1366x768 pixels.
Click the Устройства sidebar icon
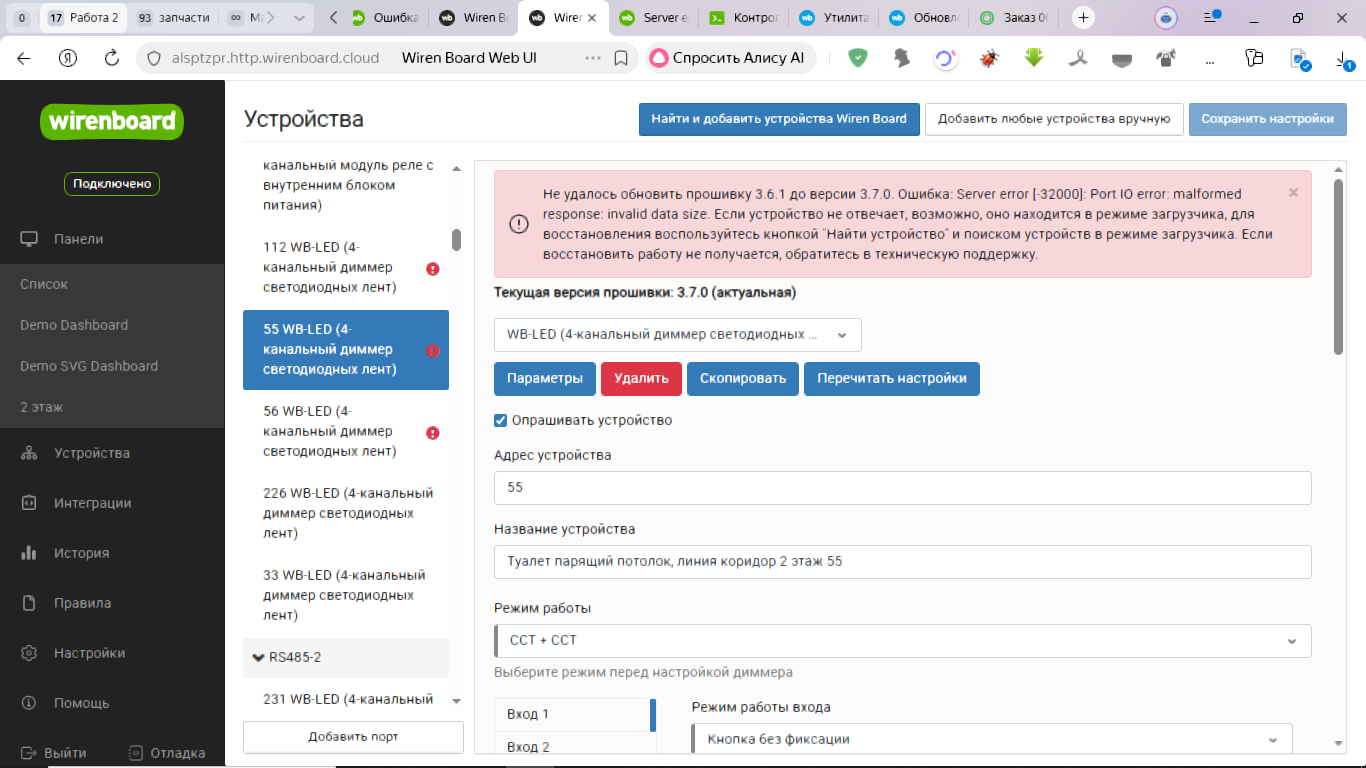point(29,453)
